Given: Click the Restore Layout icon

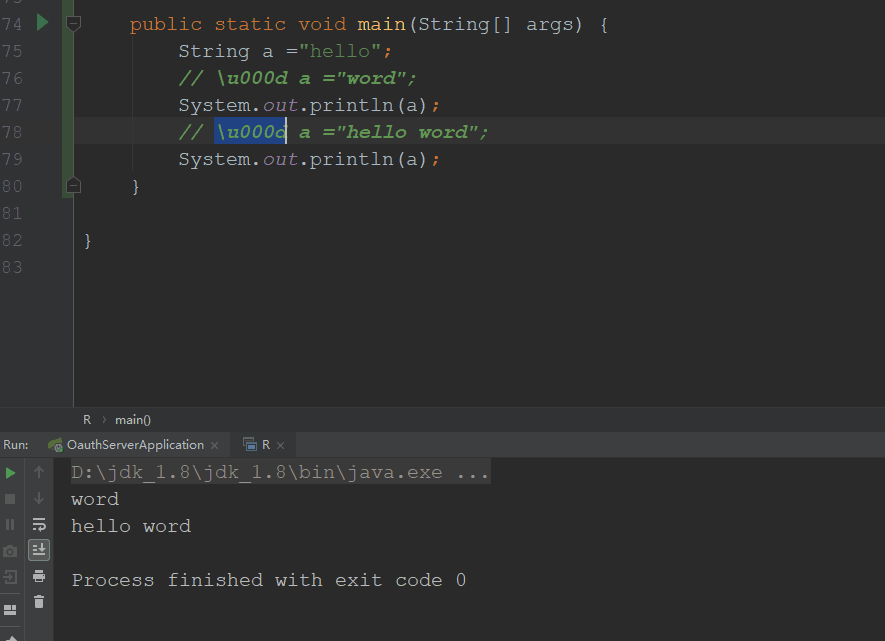Looking at the screenshot, I should tap(11, 609).
